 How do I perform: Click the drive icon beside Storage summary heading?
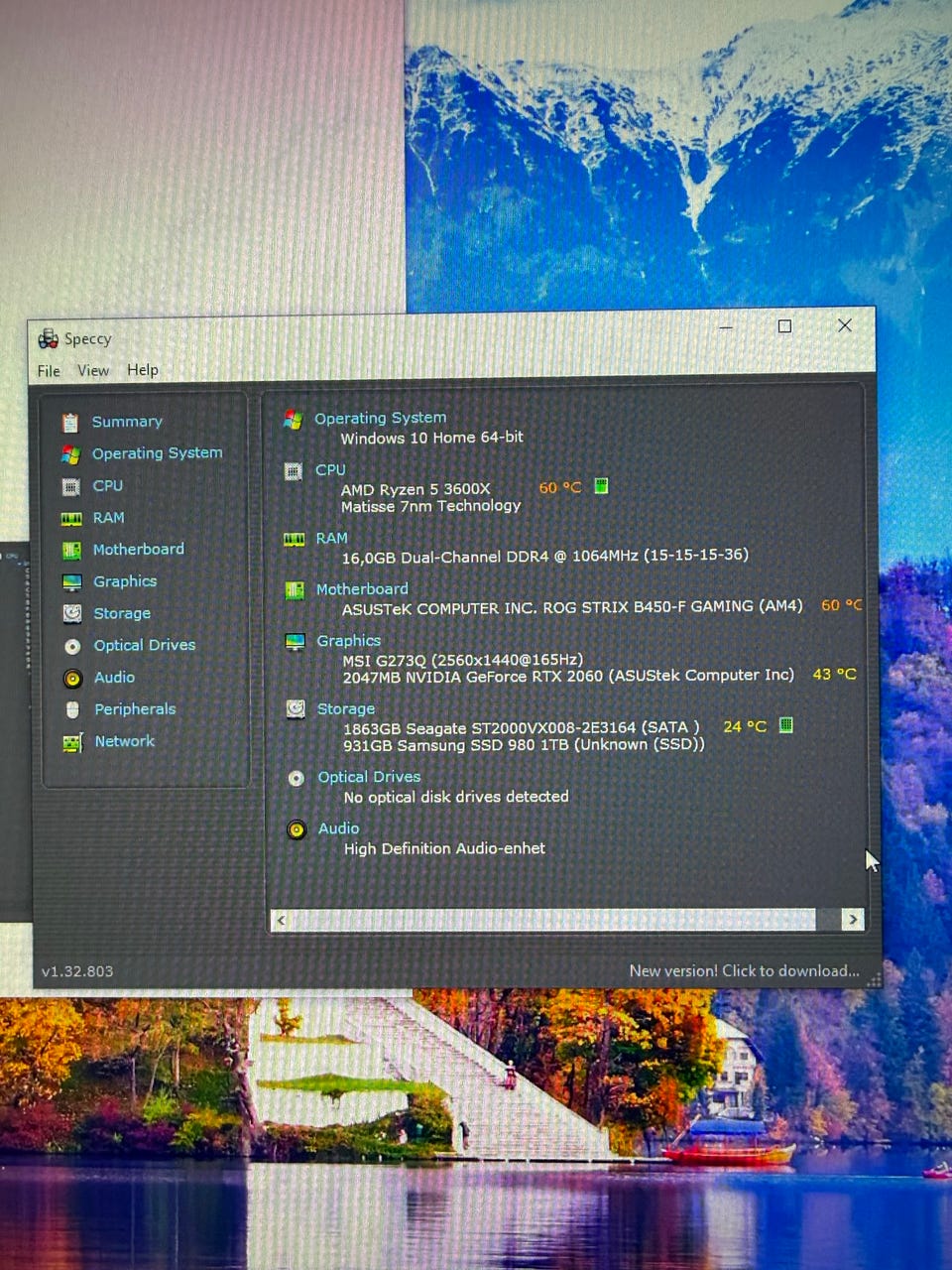click(296, 709)
